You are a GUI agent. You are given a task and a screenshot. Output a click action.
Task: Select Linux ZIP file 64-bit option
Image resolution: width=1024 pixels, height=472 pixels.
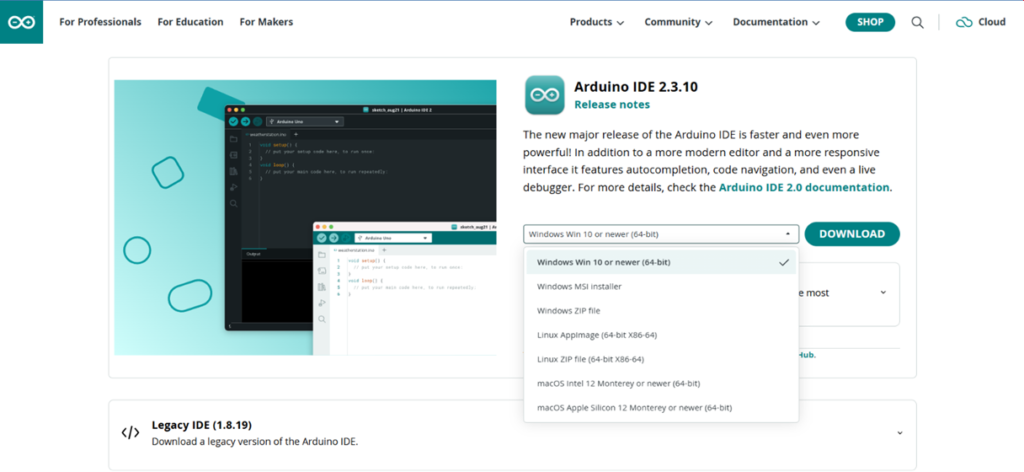pos(661,359)
